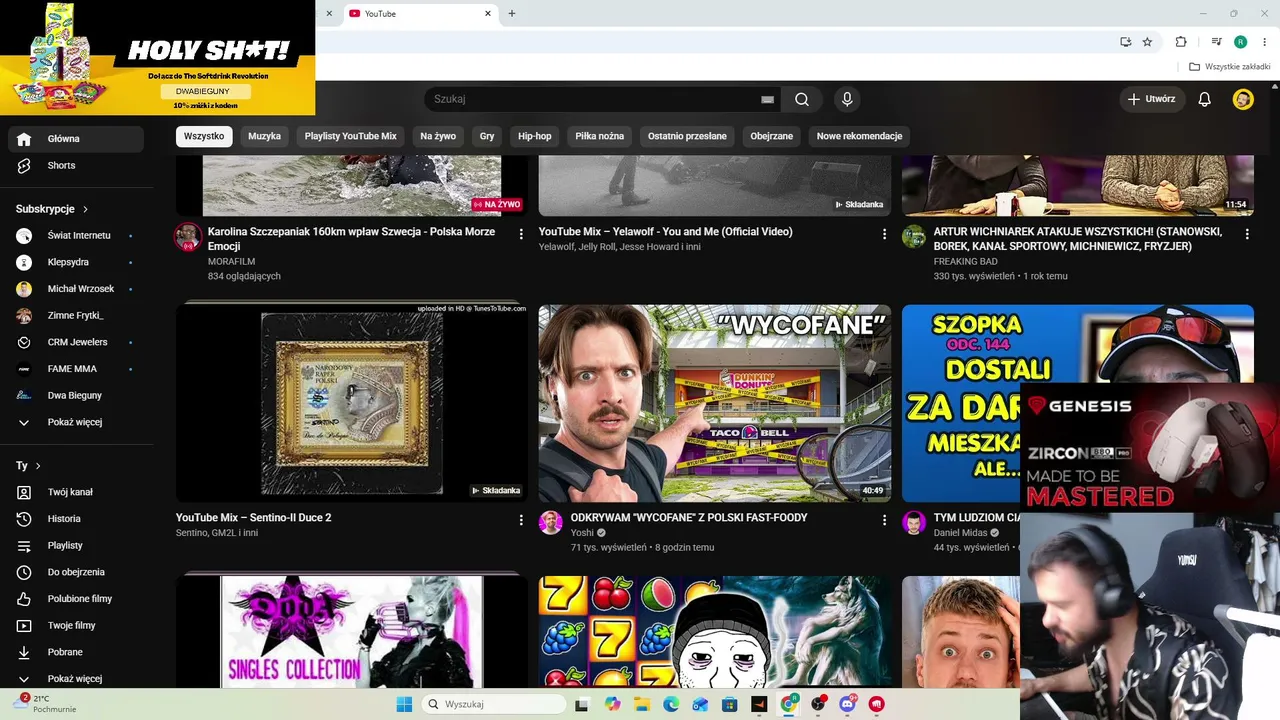
Task: Select the Hip-hop filter chip
Action: (x=535, y=136)
